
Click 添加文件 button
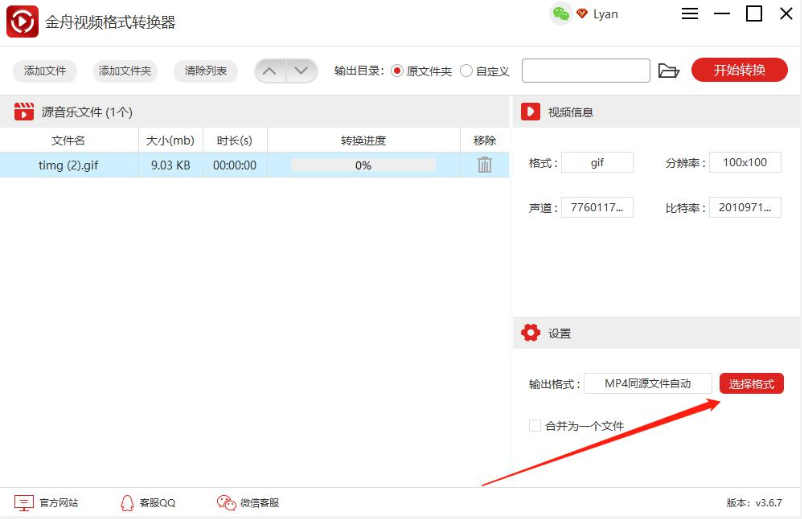point(45,71)
